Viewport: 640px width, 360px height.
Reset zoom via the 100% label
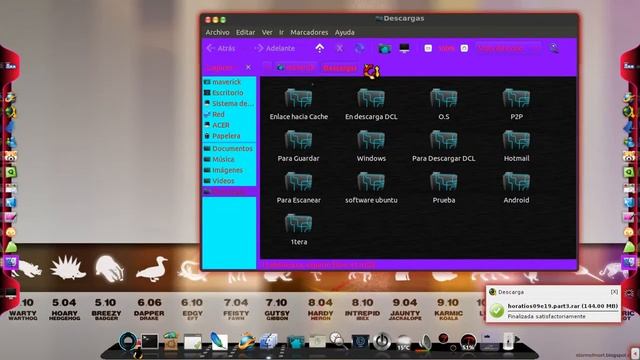(x=446, y=48)
